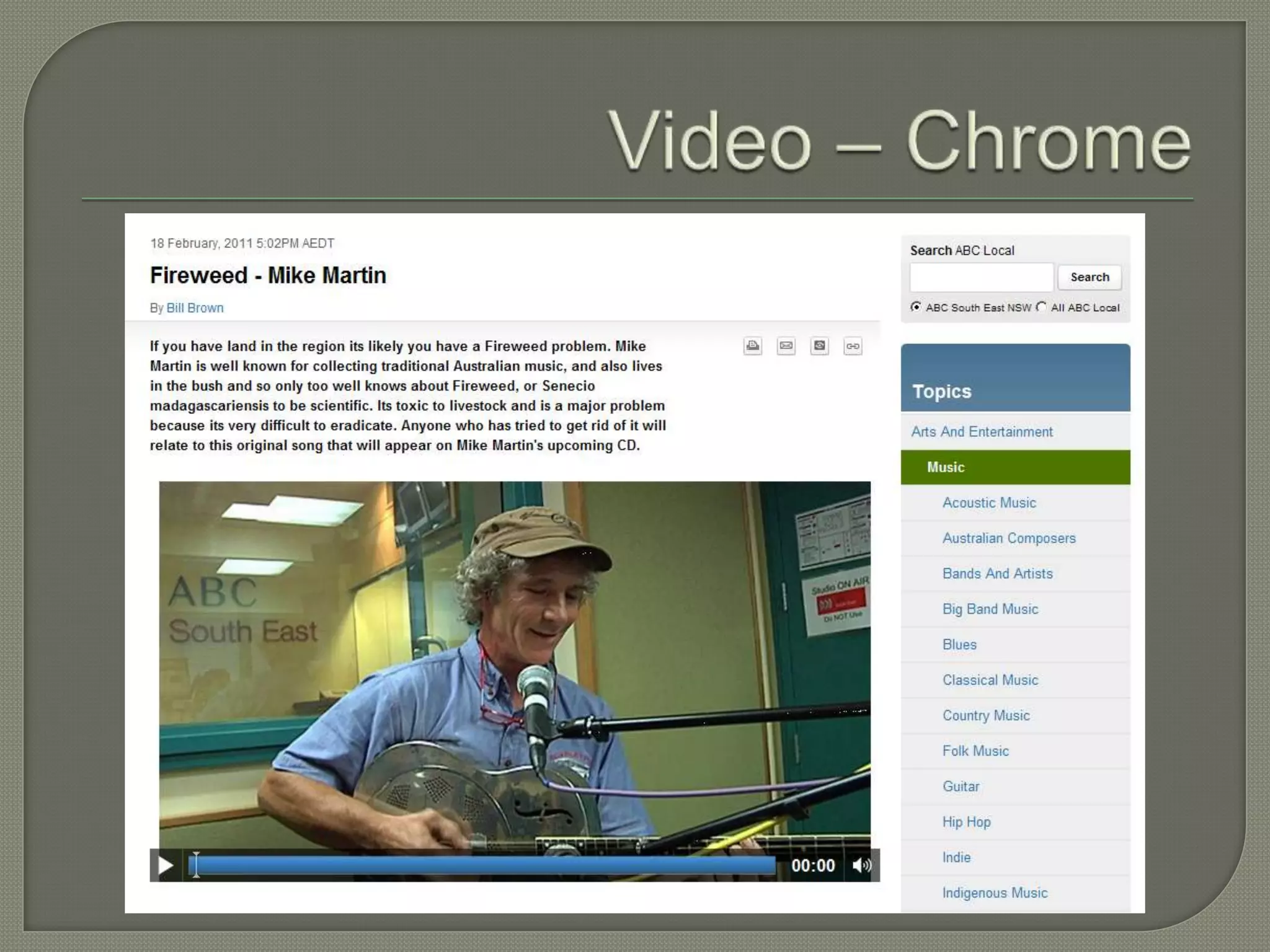Click the video progress bar

484,865
